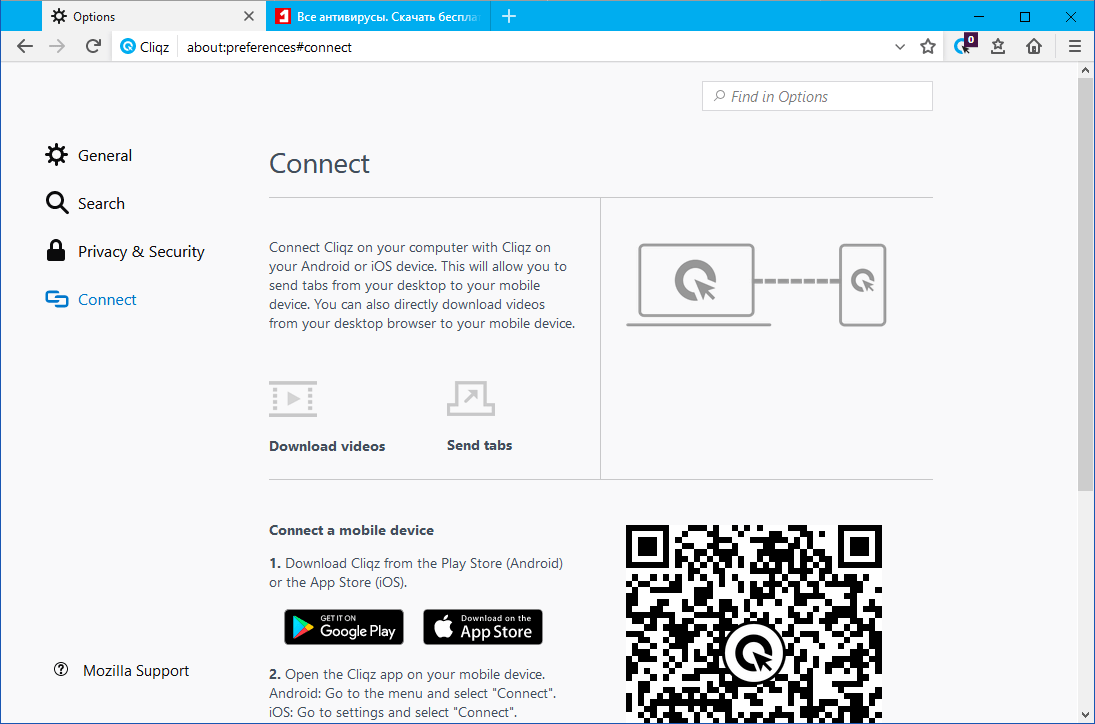Click the Connect page heading
Screen dimensions: 1095x724
pyautogui.click(x=319, y=163)
